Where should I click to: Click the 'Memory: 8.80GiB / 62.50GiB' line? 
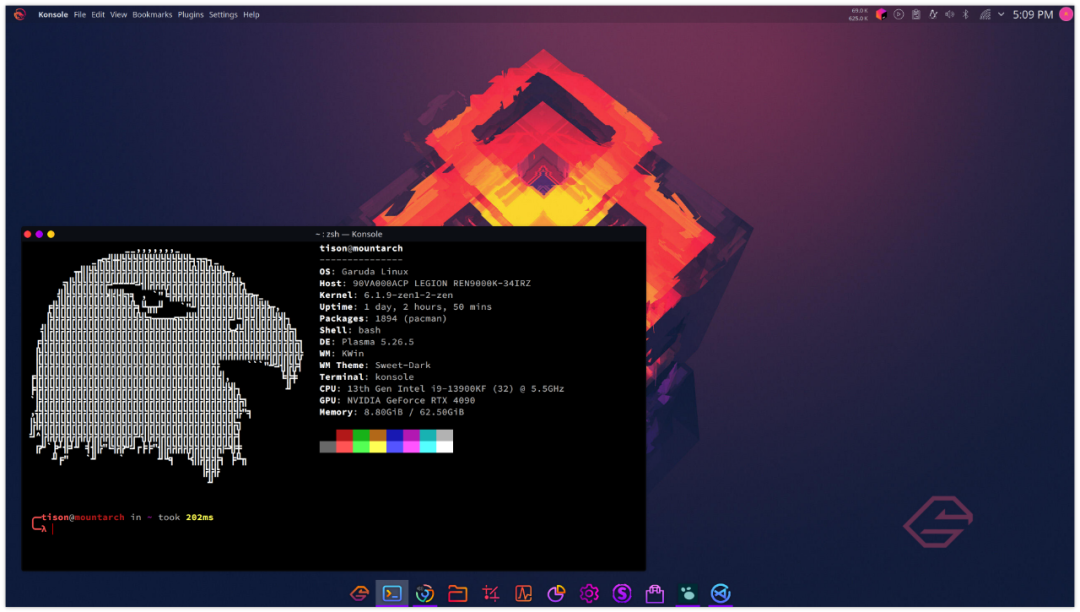tap(391, 412)
